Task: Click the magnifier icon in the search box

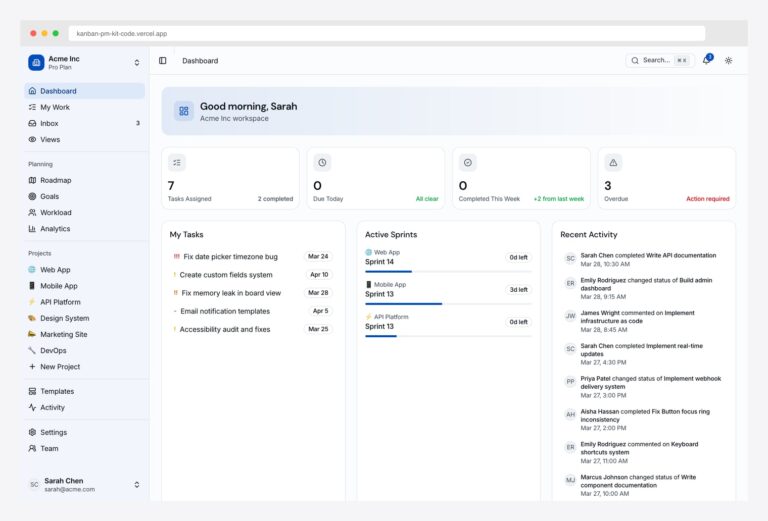Action: click(x=635, y=60)
